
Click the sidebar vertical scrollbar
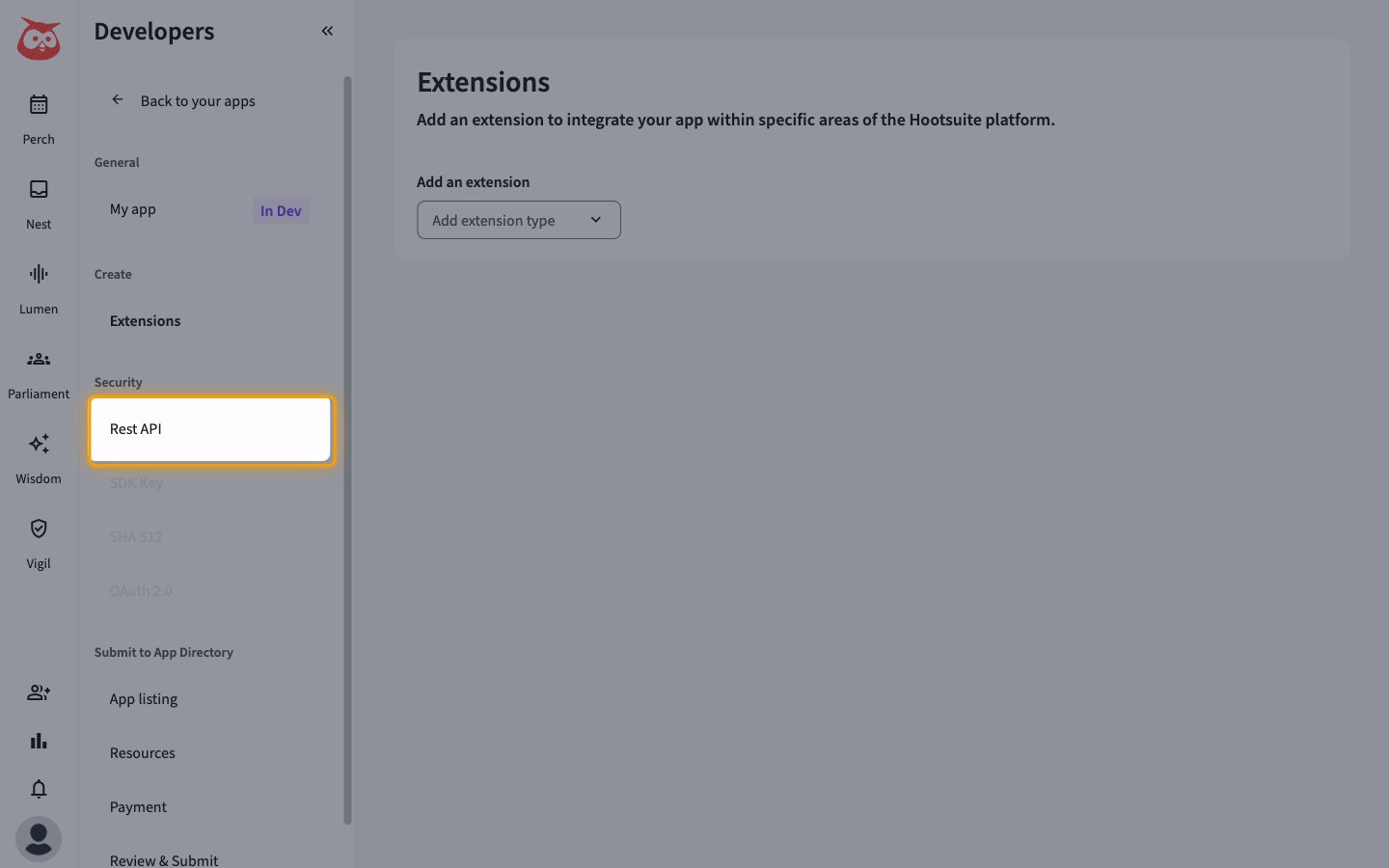click(x=347, y=450)
